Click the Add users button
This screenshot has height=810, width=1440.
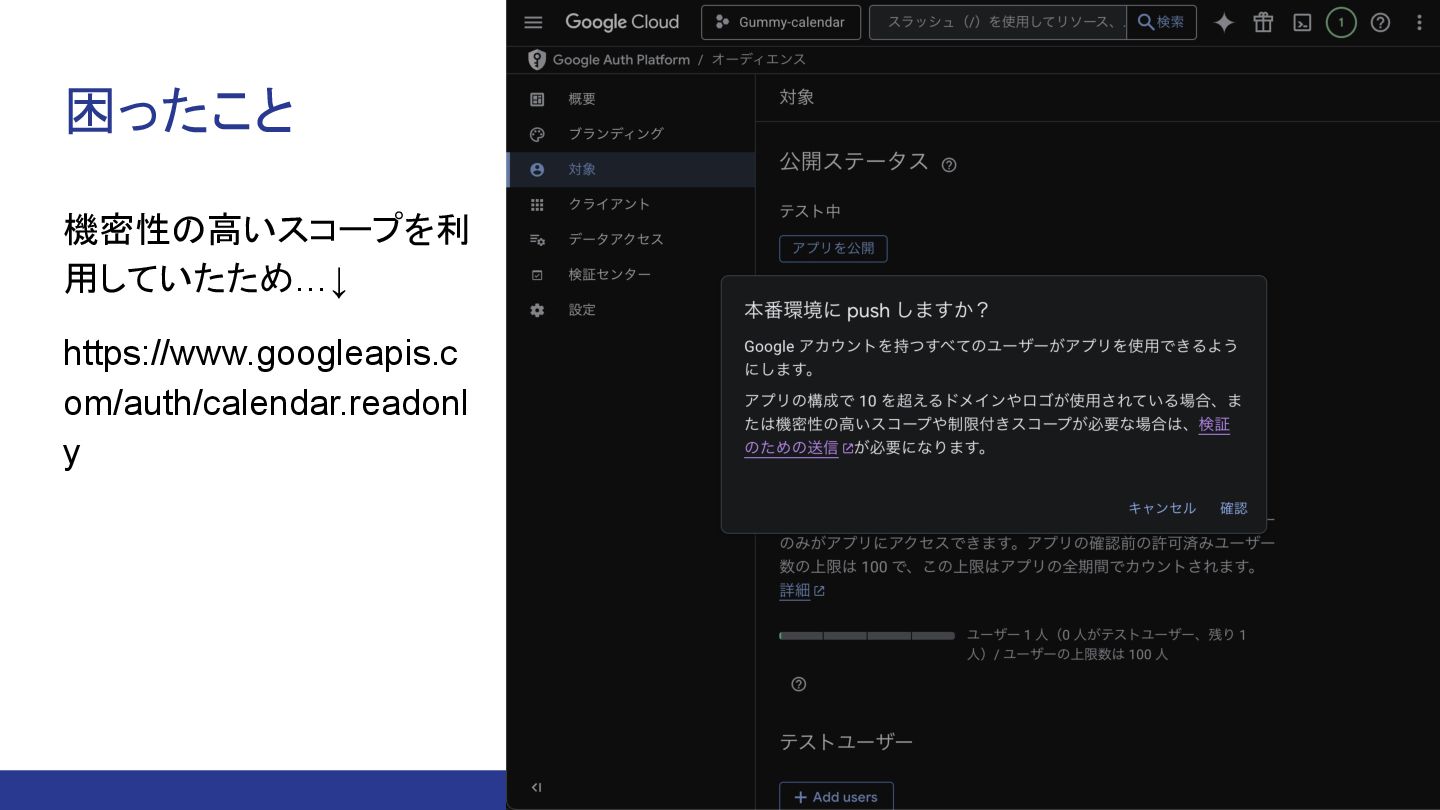click(836, 797)
